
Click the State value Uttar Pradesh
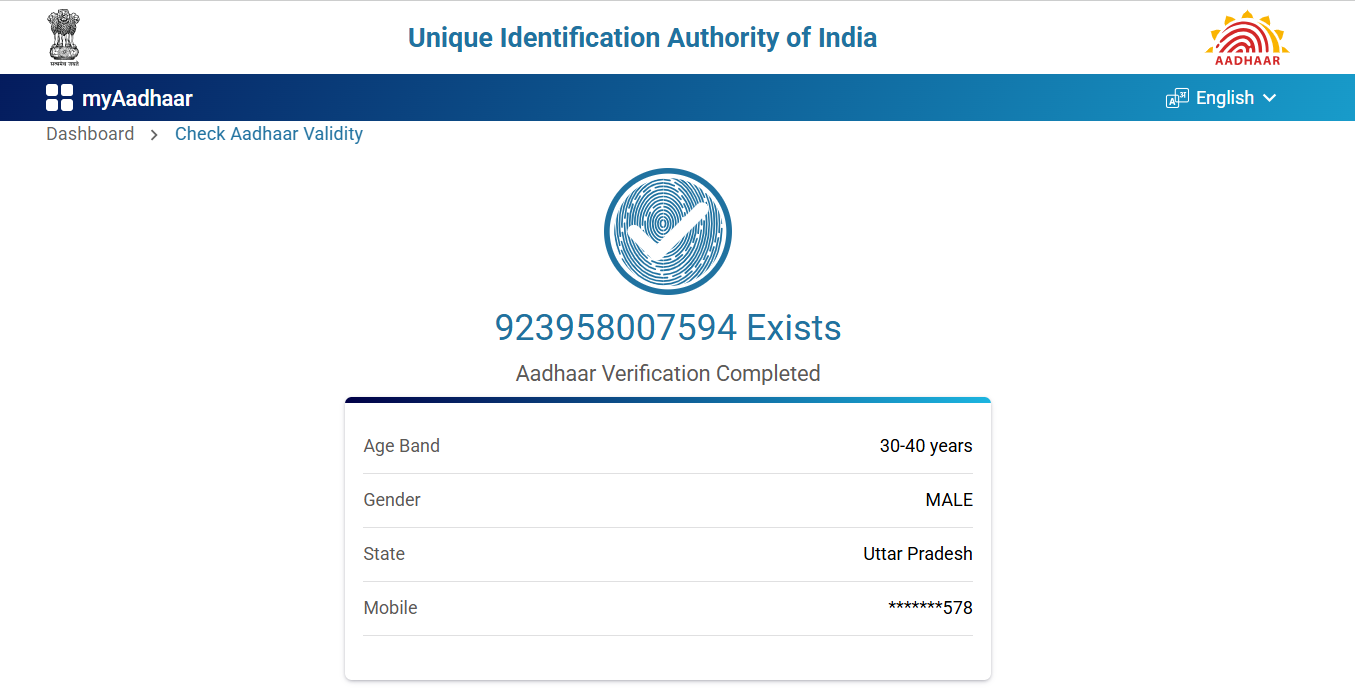(918, 554)
